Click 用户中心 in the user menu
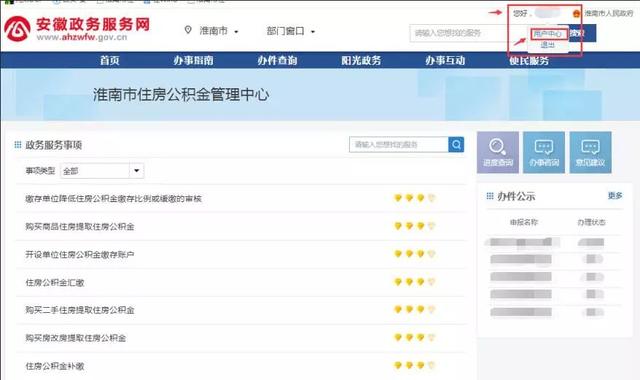The image size is (640, 380). pos(548,34)
